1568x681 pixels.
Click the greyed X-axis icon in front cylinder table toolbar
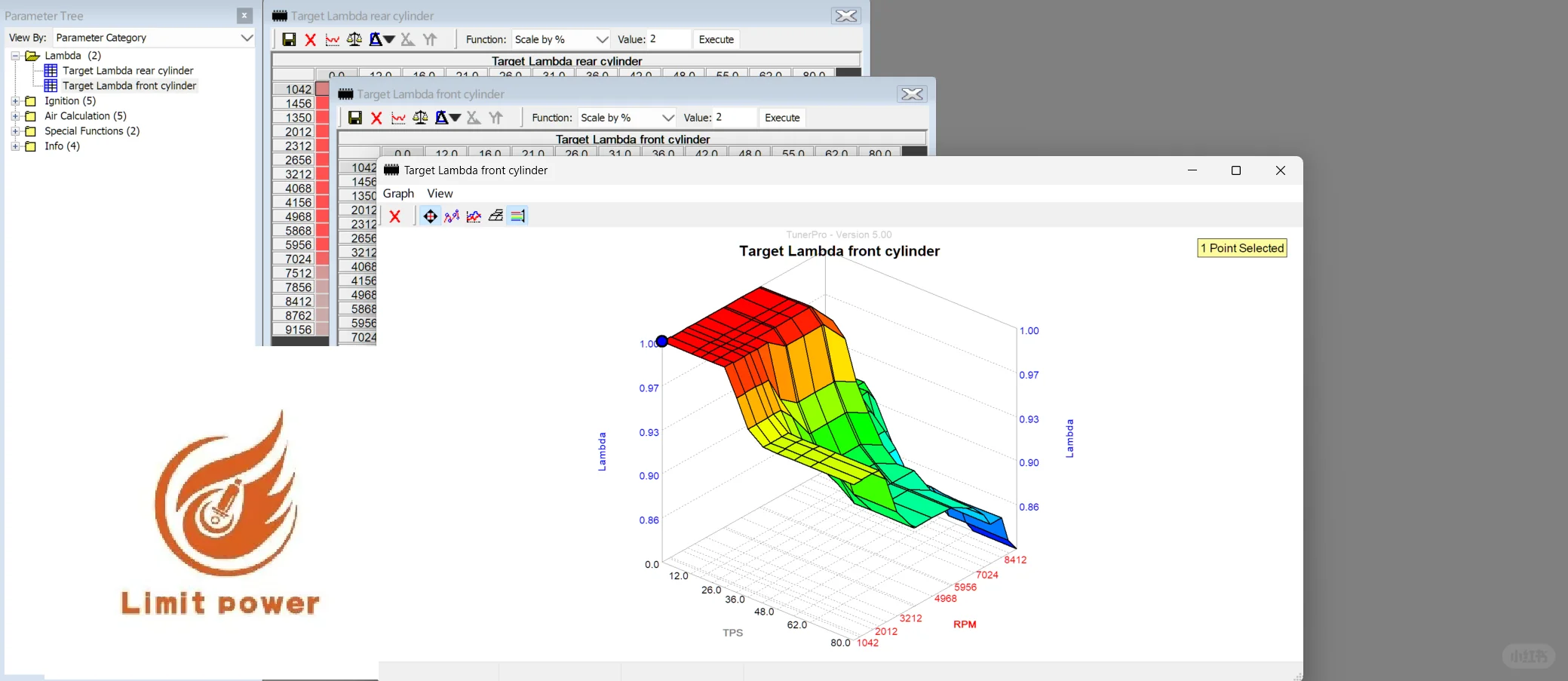(x=474, y=118)
